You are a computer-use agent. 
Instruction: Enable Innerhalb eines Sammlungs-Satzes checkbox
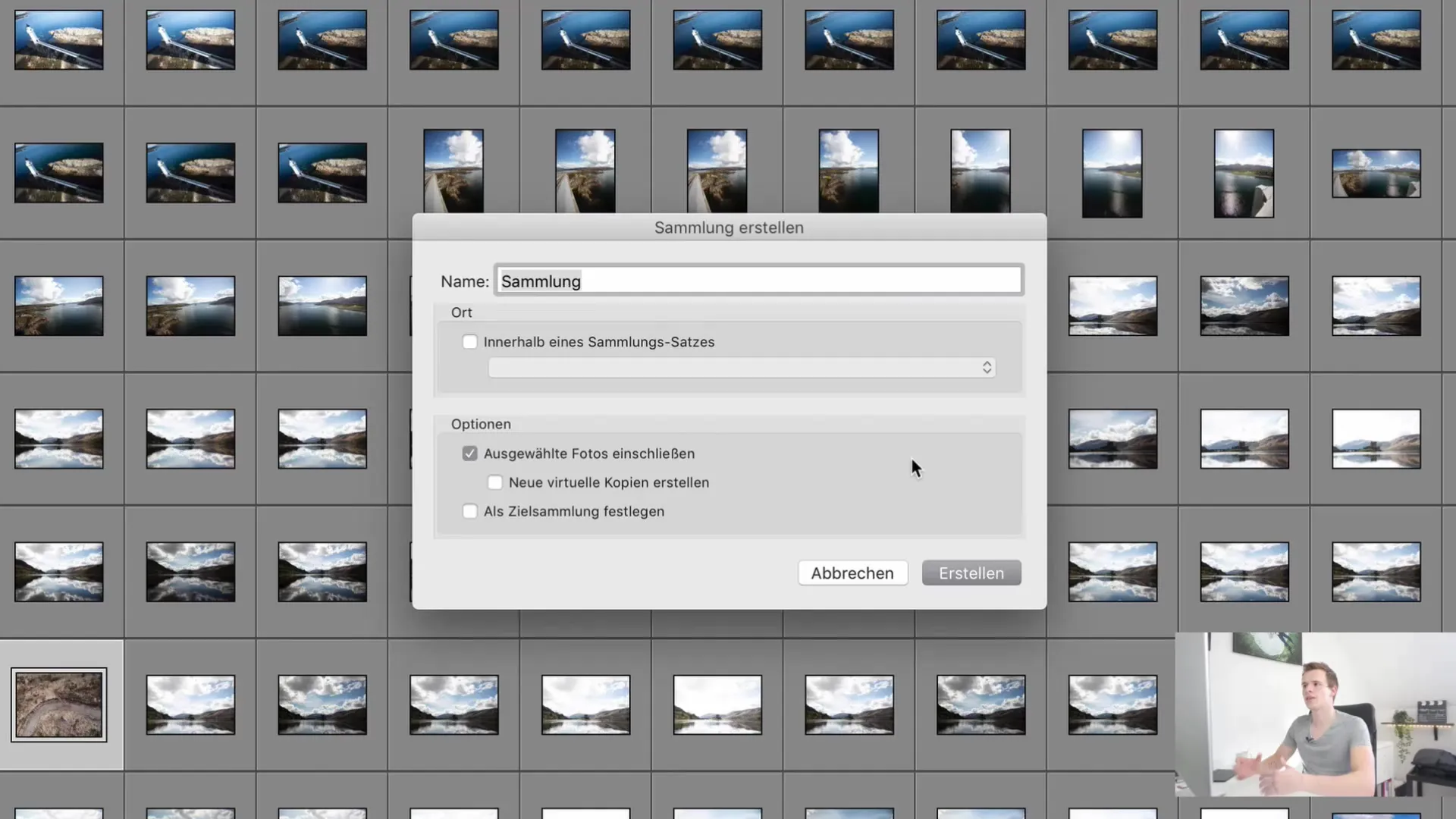point(470,342)
